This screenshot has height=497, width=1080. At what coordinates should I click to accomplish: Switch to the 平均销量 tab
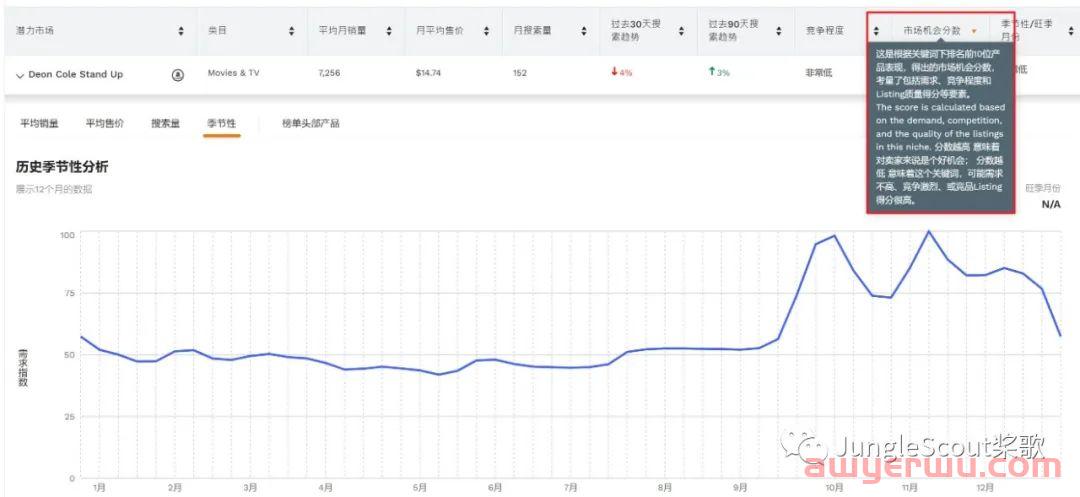pyautogui.click(x=39, y=123)
